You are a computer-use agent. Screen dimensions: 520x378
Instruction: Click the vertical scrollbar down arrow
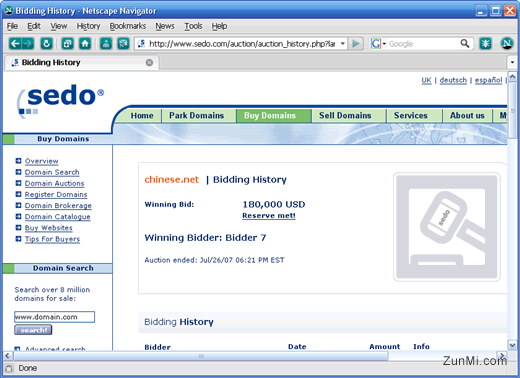(512, 345)
